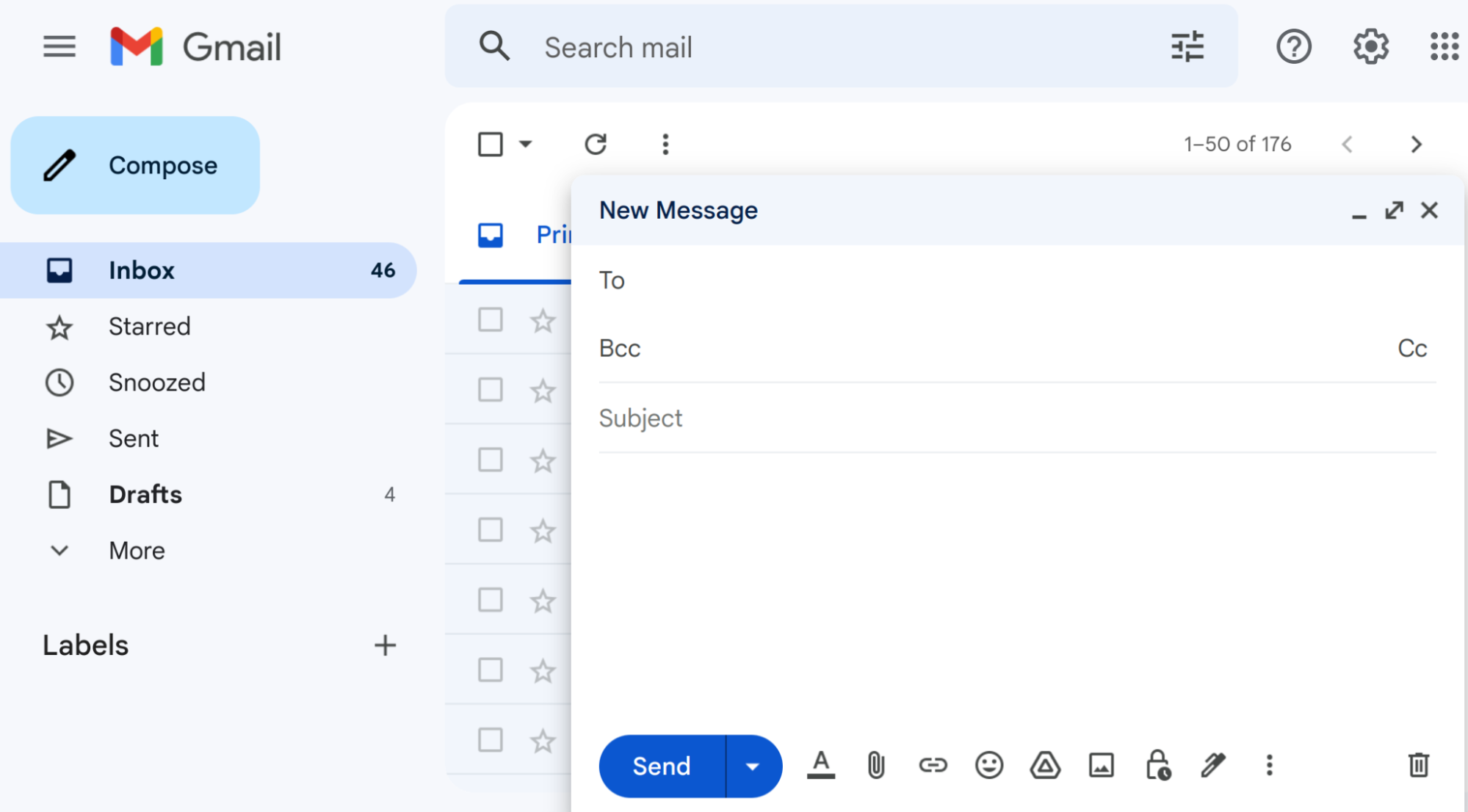Click the 1–50 of 176 counter
1468x812 pixels.
point(1237,144)
